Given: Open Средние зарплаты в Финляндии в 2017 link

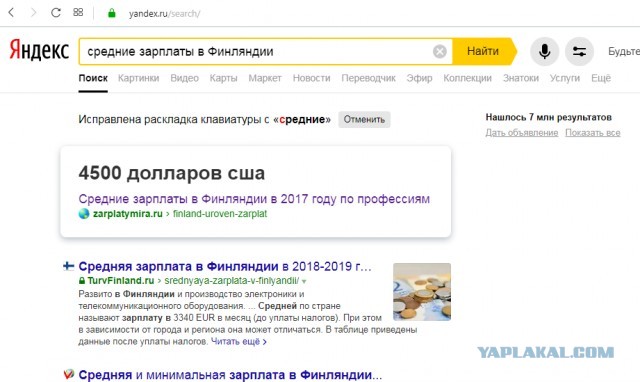Looking at the screenshot, I should pyautogui.click(x=254, y=199).
